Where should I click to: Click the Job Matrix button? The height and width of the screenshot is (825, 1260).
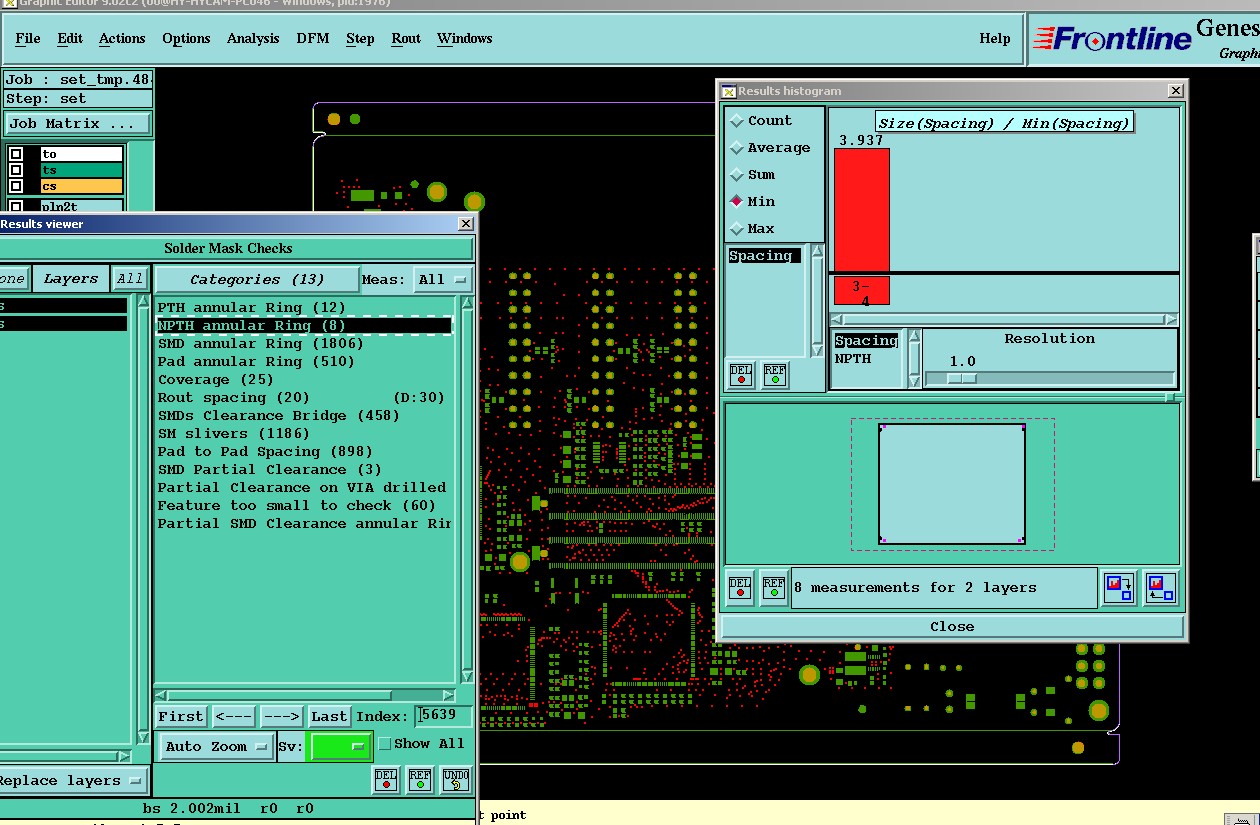(77, 124)
